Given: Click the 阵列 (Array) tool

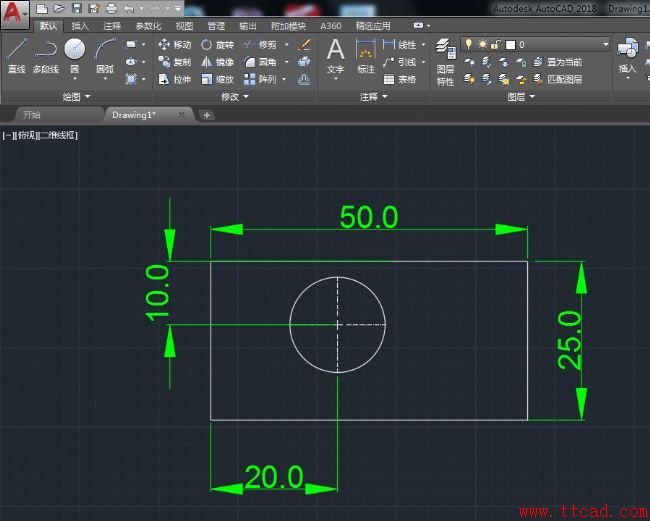Looking at the screenshot, I should coord(260,79).
